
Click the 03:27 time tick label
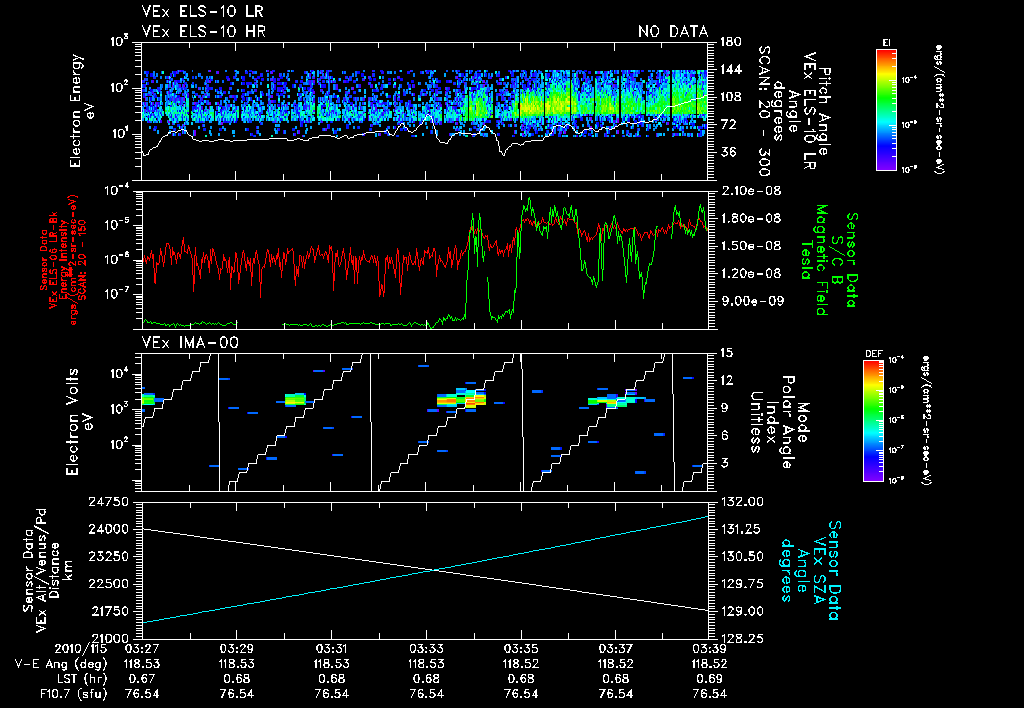pos(142,650)
